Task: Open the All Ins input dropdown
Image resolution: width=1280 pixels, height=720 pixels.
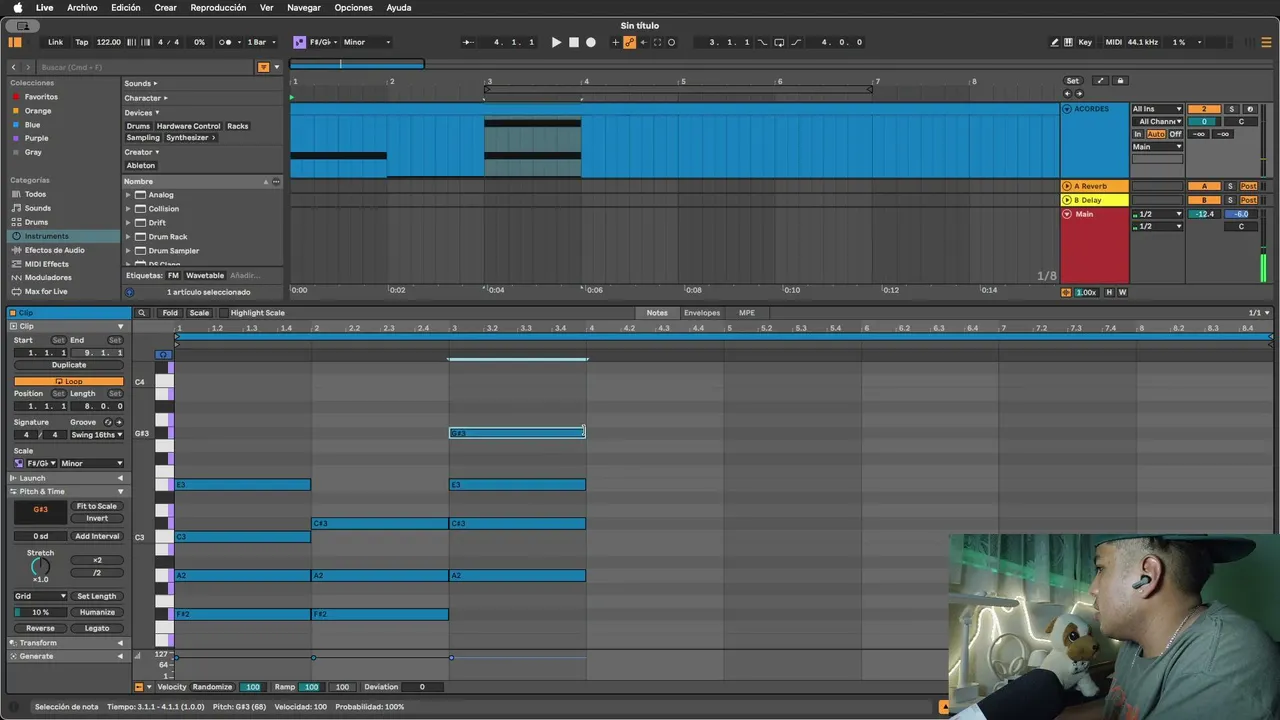Action: (x=1157, y=109)
